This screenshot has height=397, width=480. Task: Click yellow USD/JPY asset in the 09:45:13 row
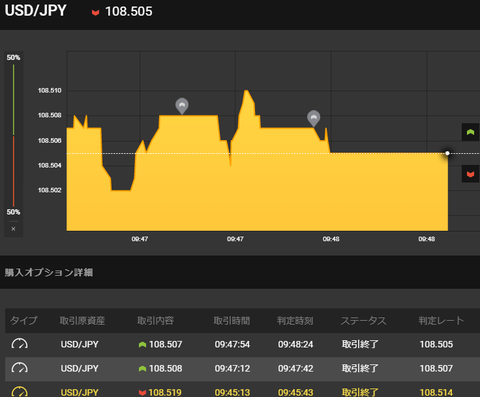(79, 392)
